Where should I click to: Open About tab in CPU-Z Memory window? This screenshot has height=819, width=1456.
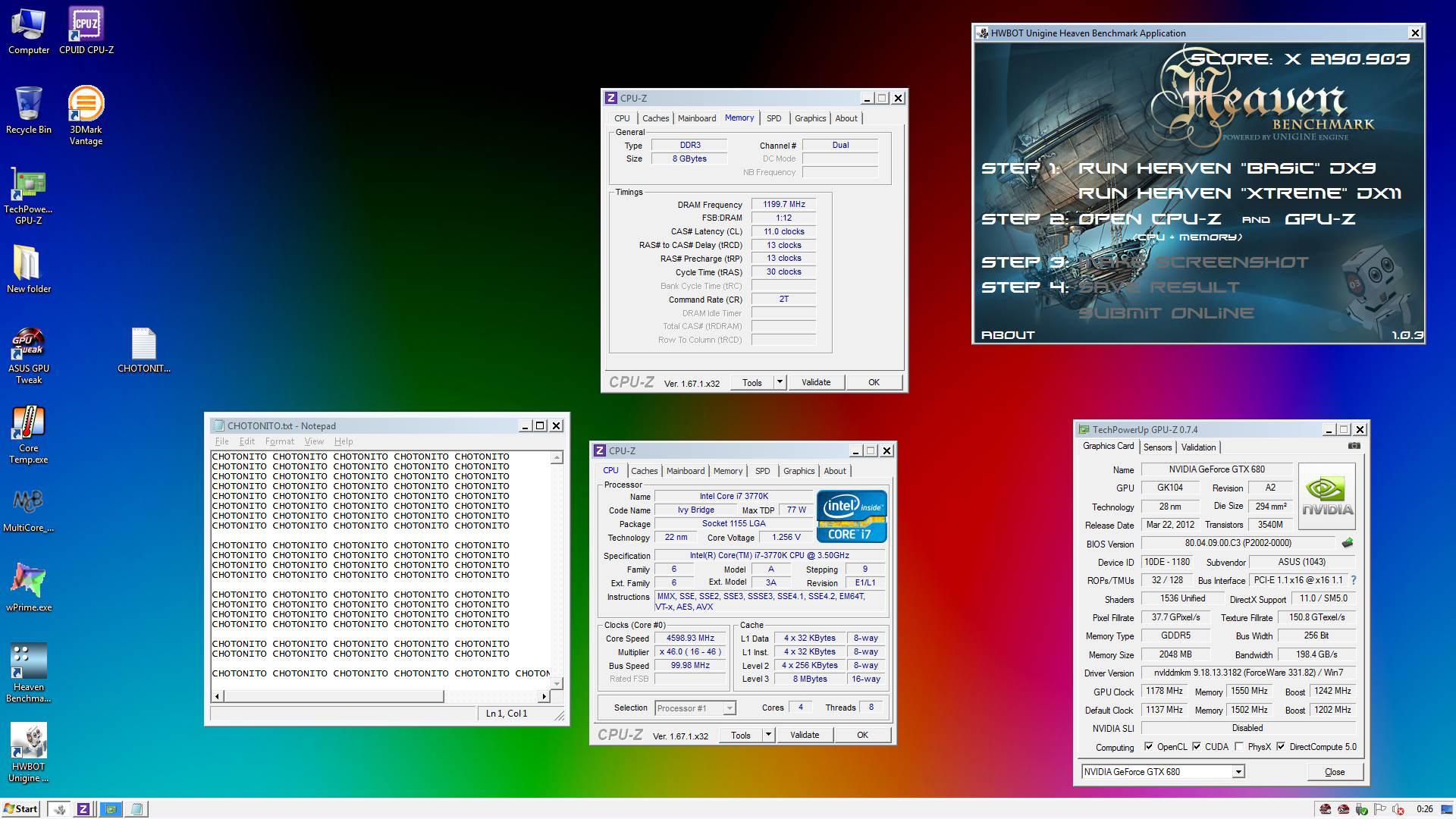pyautogui.click(x=846, y=118)
